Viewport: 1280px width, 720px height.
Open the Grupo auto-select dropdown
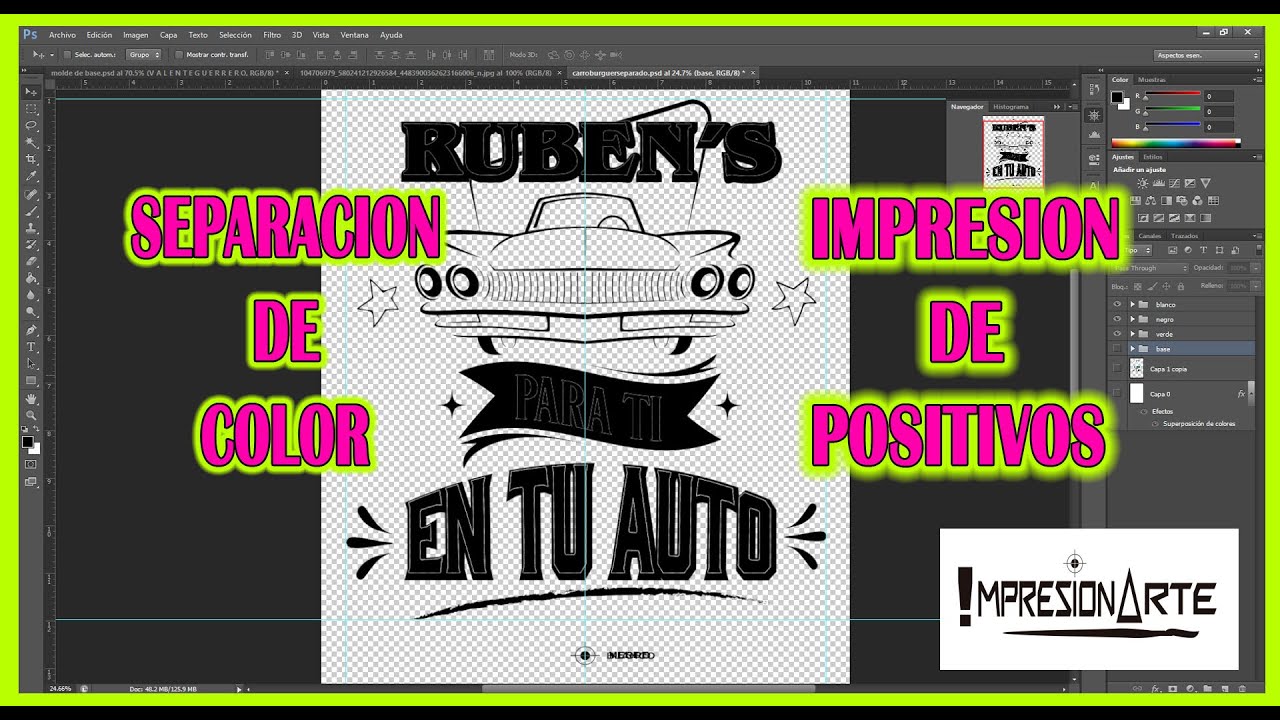(x=143, y=55)
